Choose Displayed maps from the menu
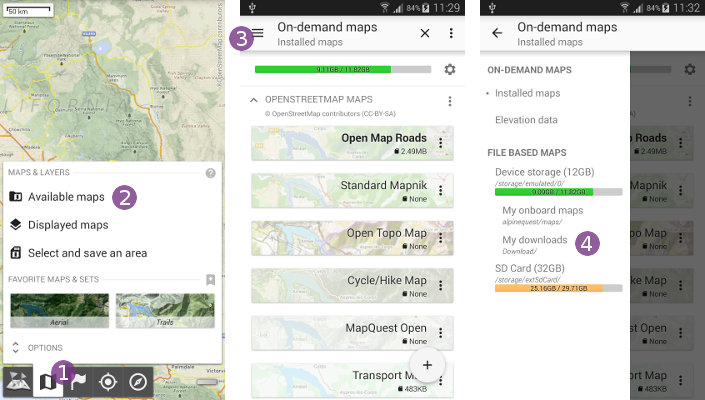 [x=67, y=225]
